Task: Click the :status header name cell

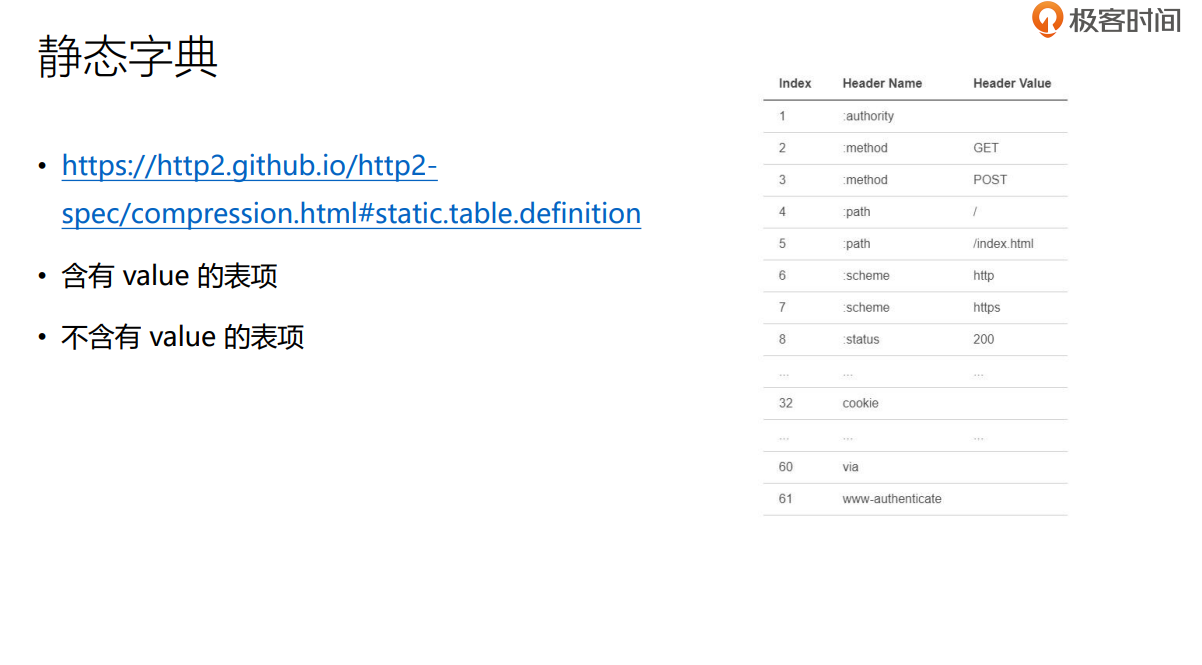Action: (x=861, y=340)
